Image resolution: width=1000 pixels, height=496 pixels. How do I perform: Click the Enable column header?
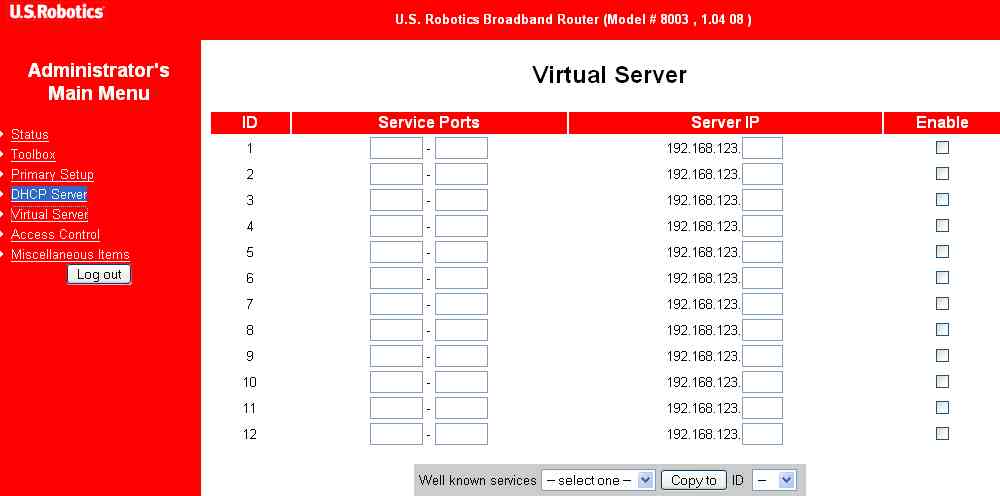tap(942, 123)
